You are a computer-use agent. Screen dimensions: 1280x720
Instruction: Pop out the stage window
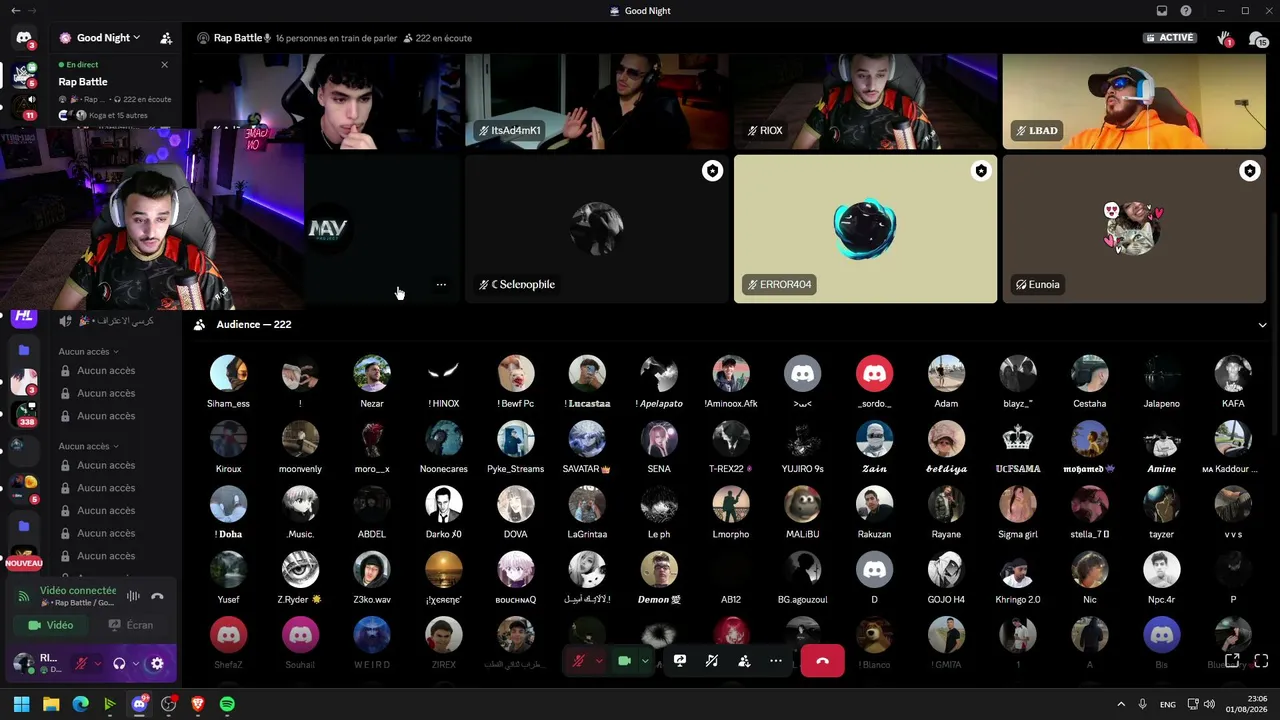coord(1233,660)
